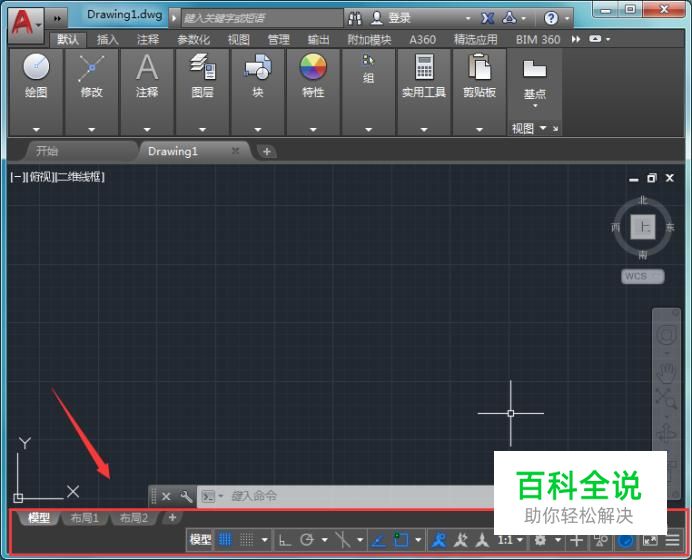This screenshot has height=560, width=692.
Task: Open status bar customization menu
Action: (x=673, y=540)
